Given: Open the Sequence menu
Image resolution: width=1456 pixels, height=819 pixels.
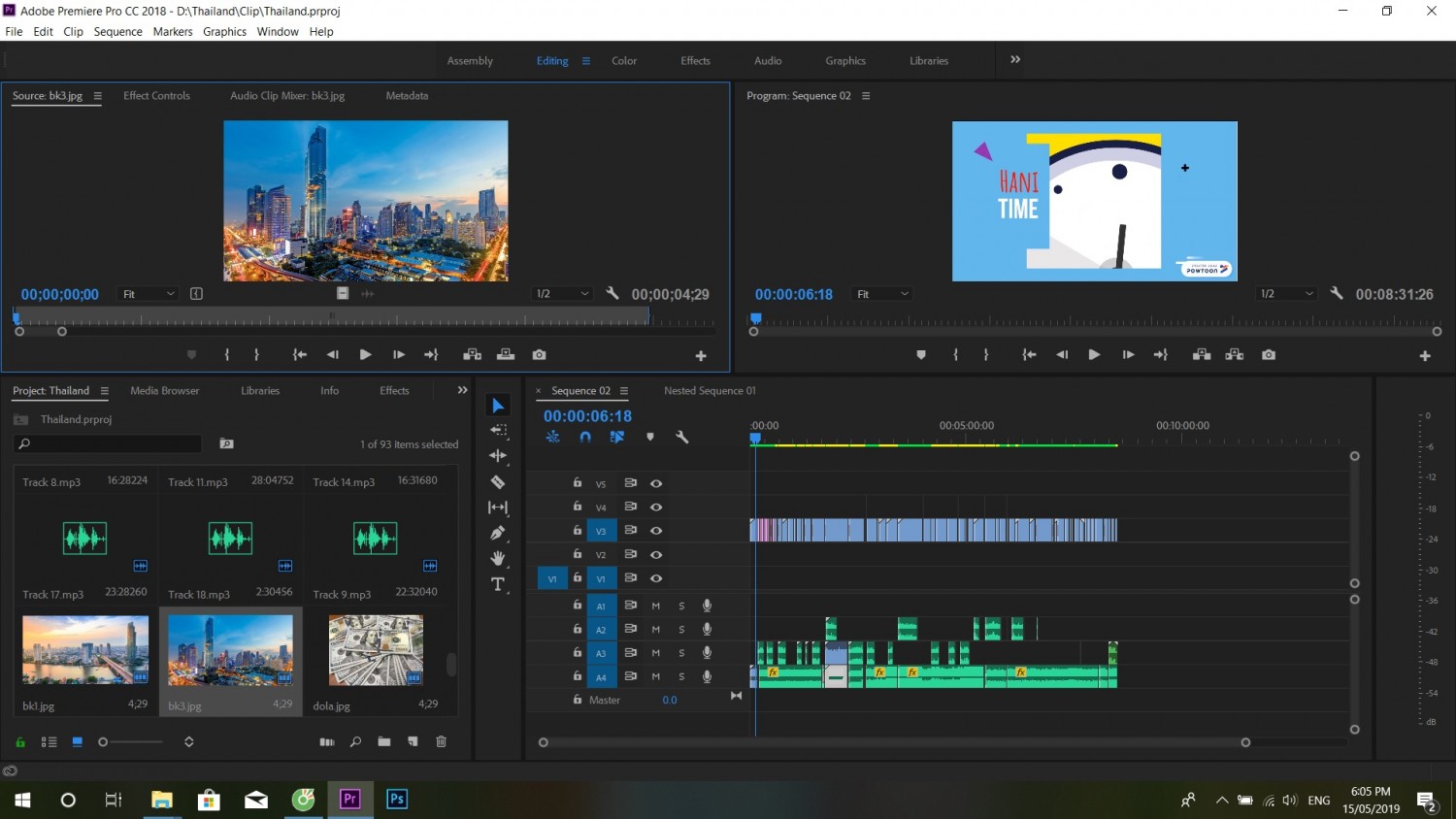Looking at the screenshot, I should tap(117, 32).
